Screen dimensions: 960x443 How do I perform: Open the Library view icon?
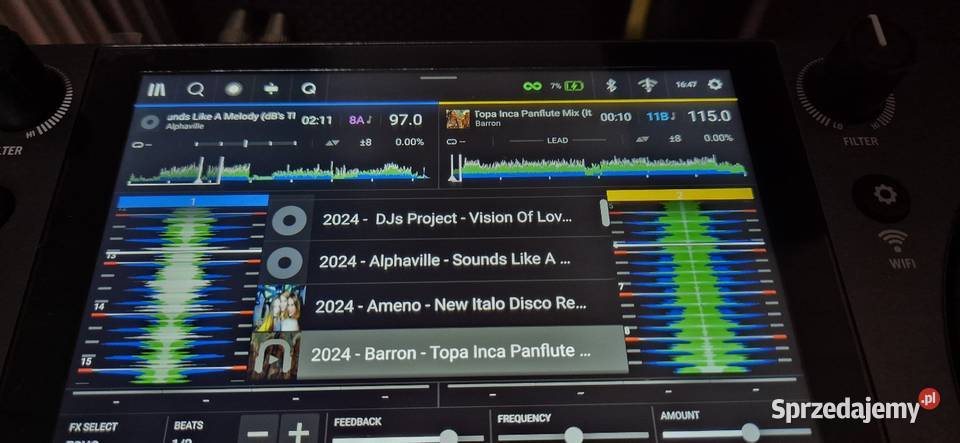point(157,89)
